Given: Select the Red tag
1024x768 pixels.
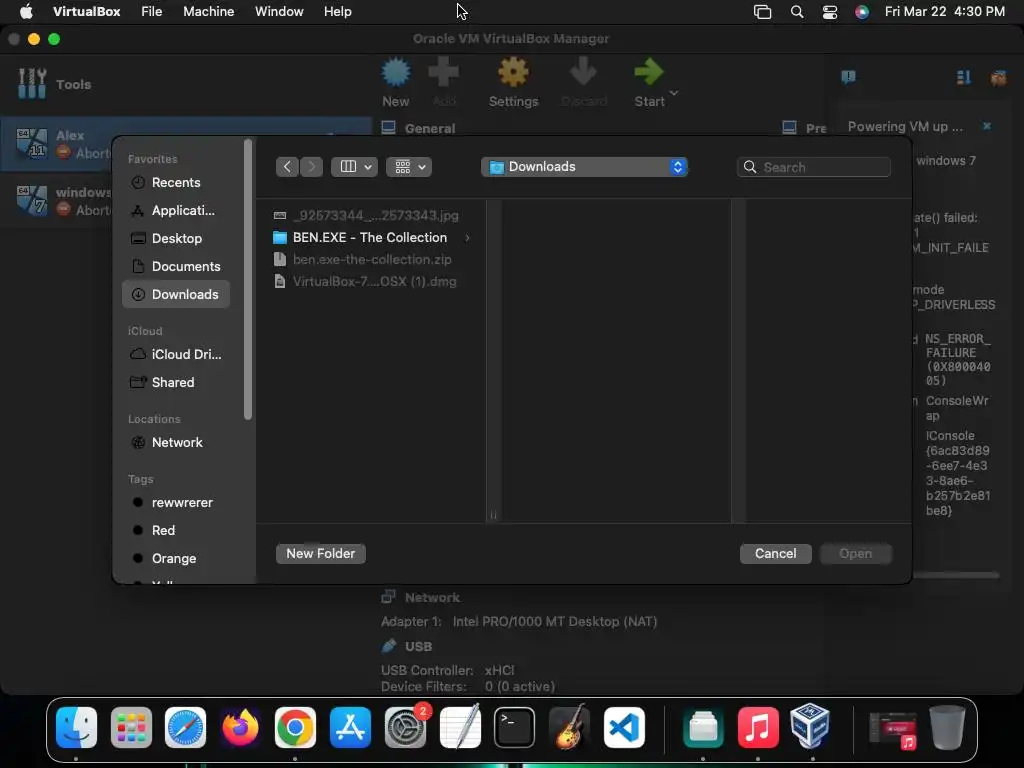Looking at the screenshot, I should (x=176, y=531).
